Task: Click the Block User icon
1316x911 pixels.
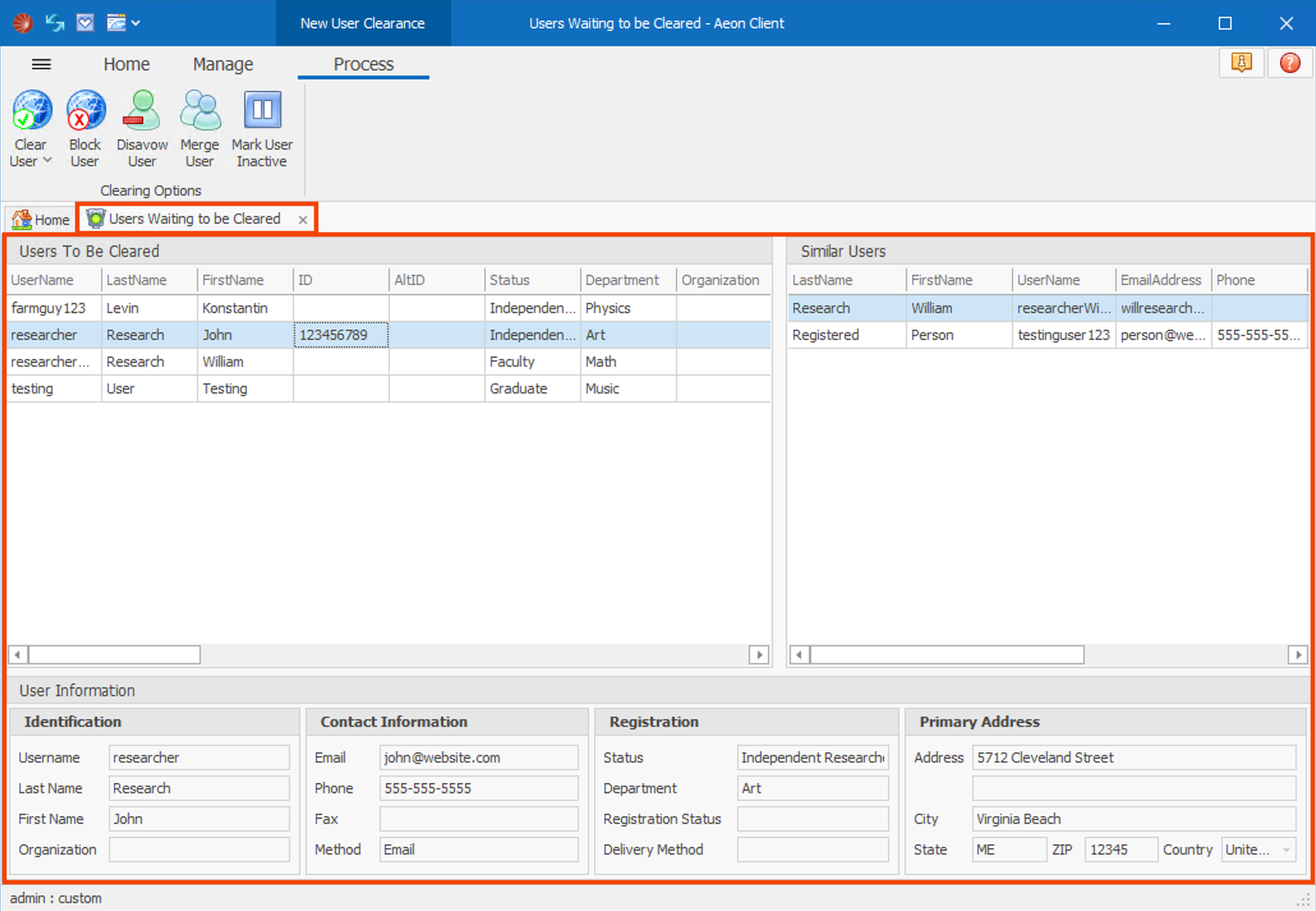Action: (85, 110)
